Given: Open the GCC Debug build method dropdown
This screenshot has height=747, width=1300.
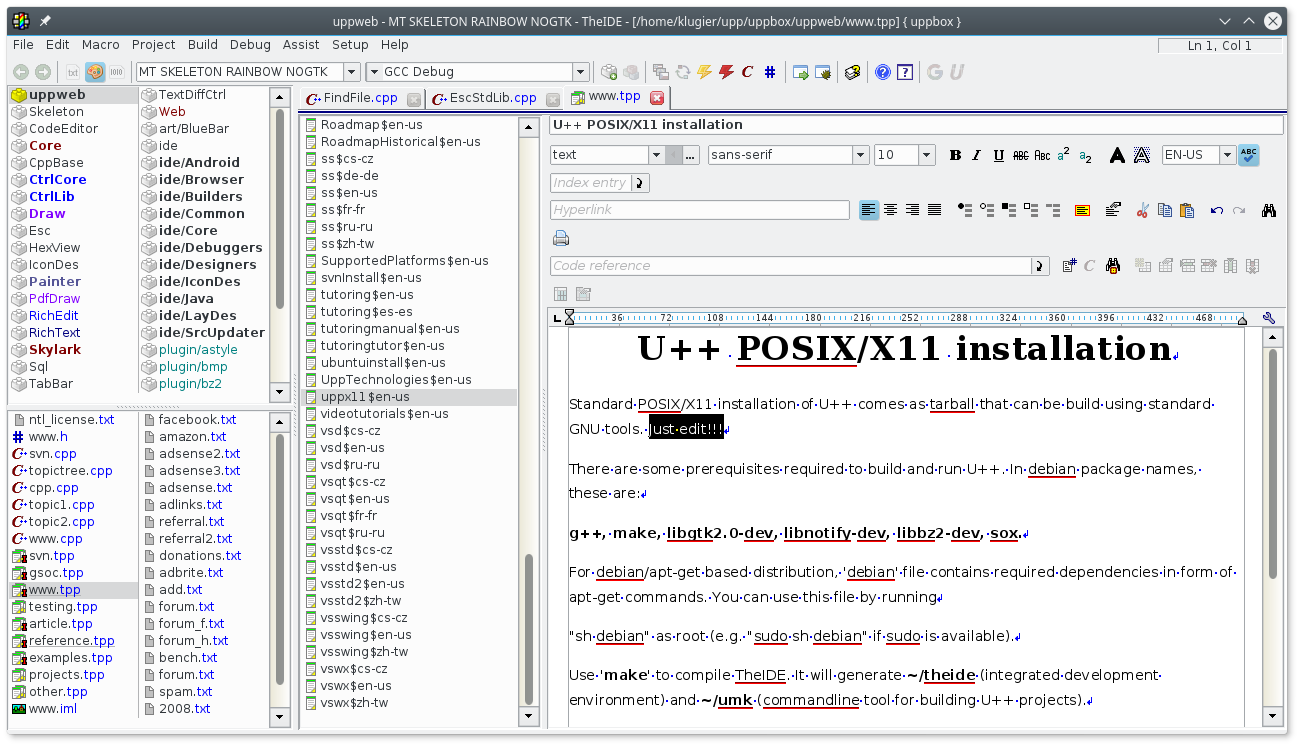Looking at the screenshot, I should [x=580, y=72].
